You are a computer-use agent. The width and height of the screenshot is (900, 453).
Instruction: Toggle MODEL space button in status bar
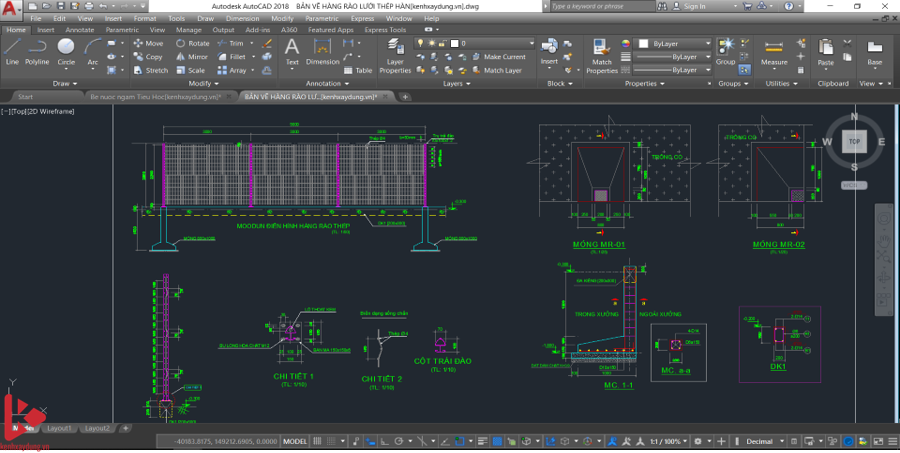(x=295, y=441)
